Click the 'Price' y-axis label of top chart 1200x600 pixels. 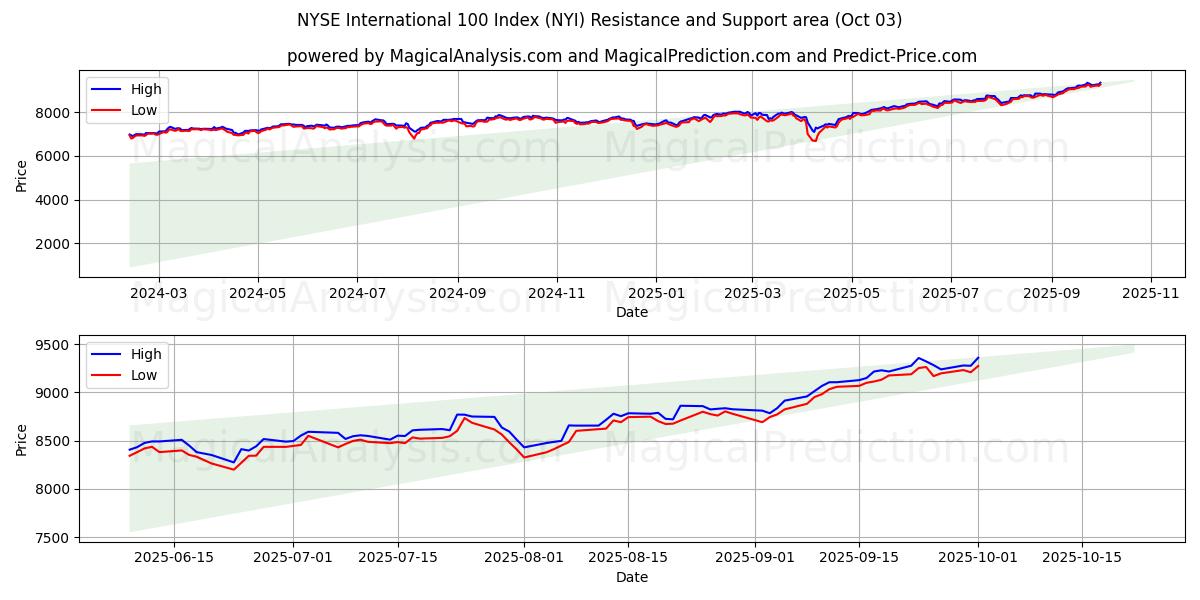22,174
